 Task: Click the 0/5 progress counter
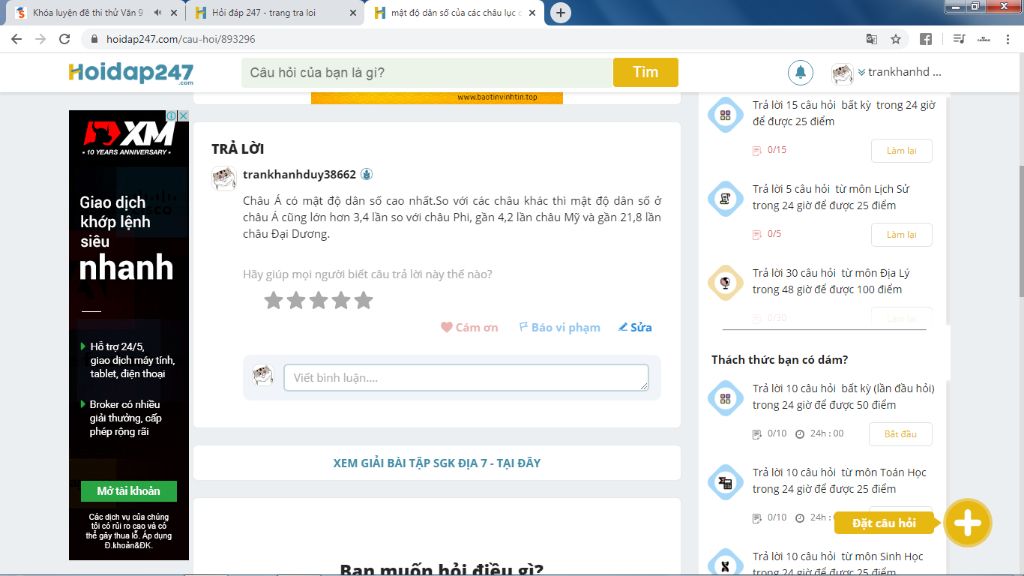(774, 234)
